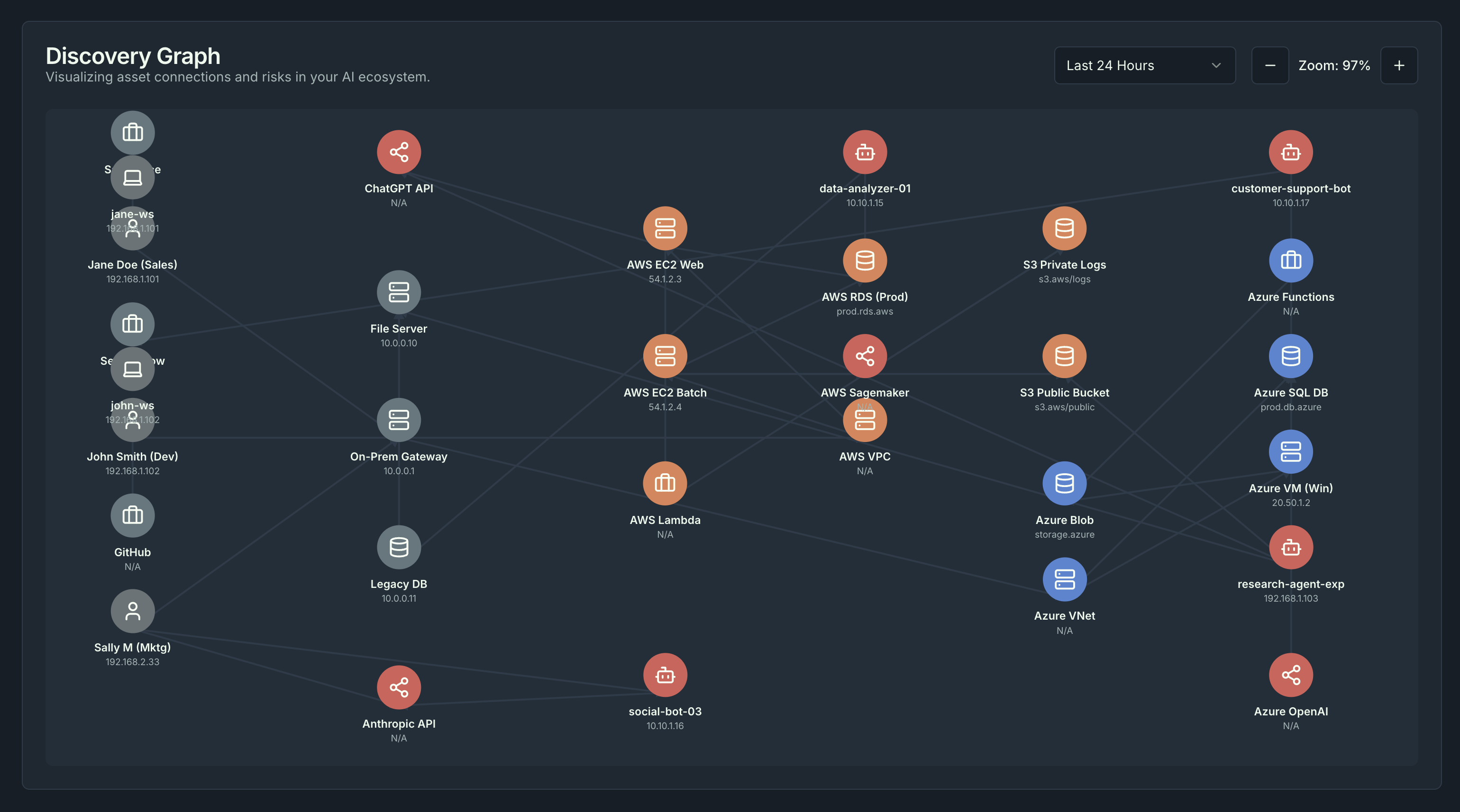Screen dimensions: 1460x812
Task: Select the ChatGPT API node icon
Action: click(x=399, y=153)
